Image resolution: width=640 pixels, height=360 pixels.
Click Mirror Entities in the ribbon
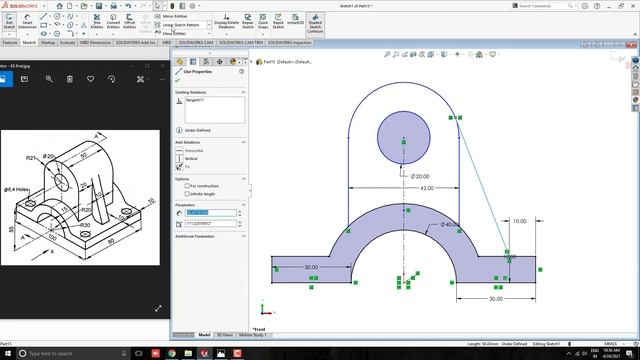point(171,16)
